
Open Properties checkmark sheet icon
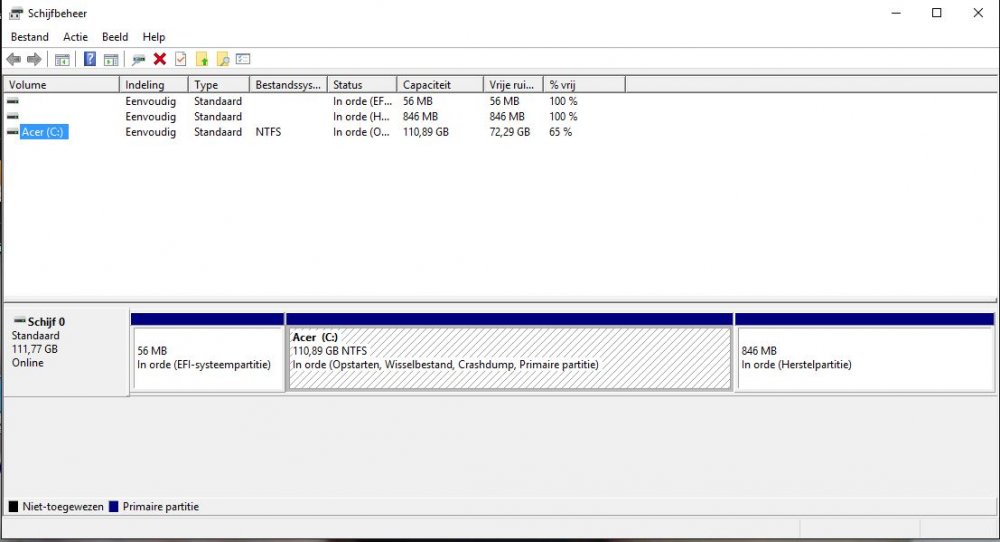coord(181,59)
